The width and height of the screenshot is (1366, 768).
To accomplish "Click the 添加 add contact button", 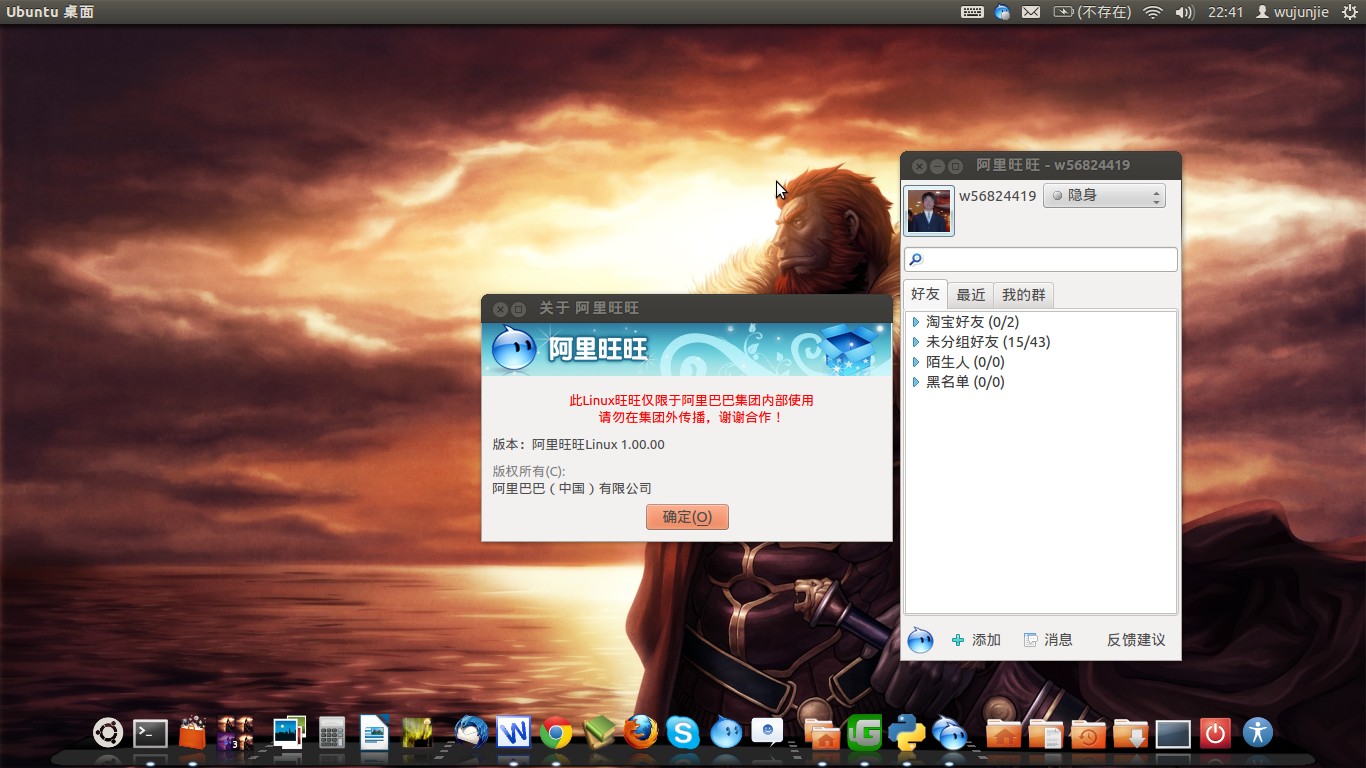I will click(976, 640).
